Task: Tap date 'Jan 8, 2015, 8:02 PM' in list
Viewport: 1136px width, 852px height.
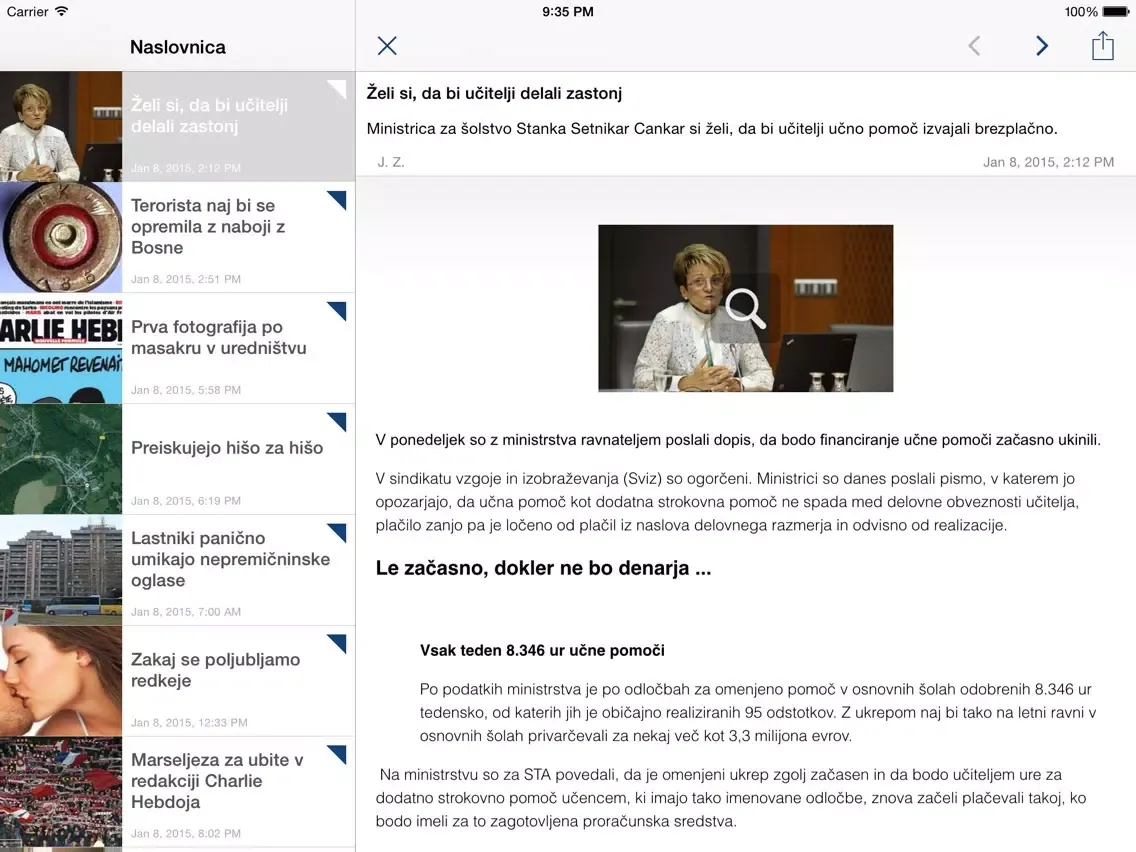Action: [185, 833]
